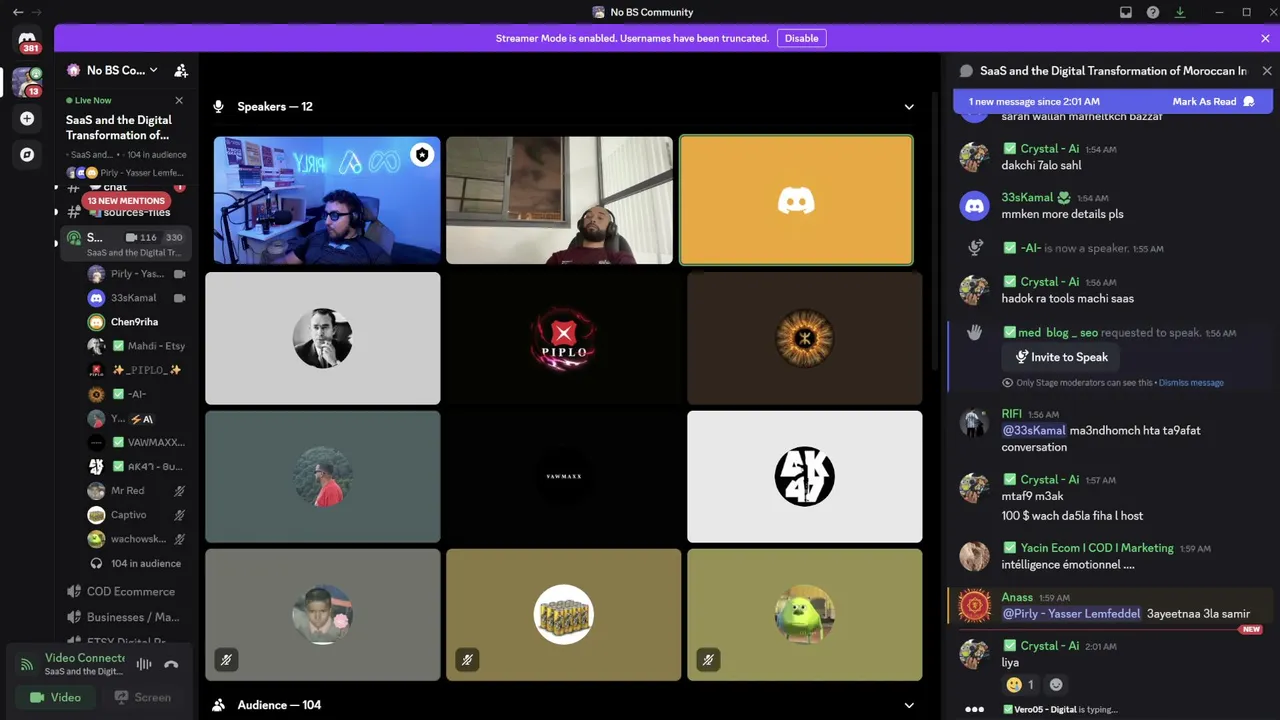Dismiss the request to speak message

1191,383
